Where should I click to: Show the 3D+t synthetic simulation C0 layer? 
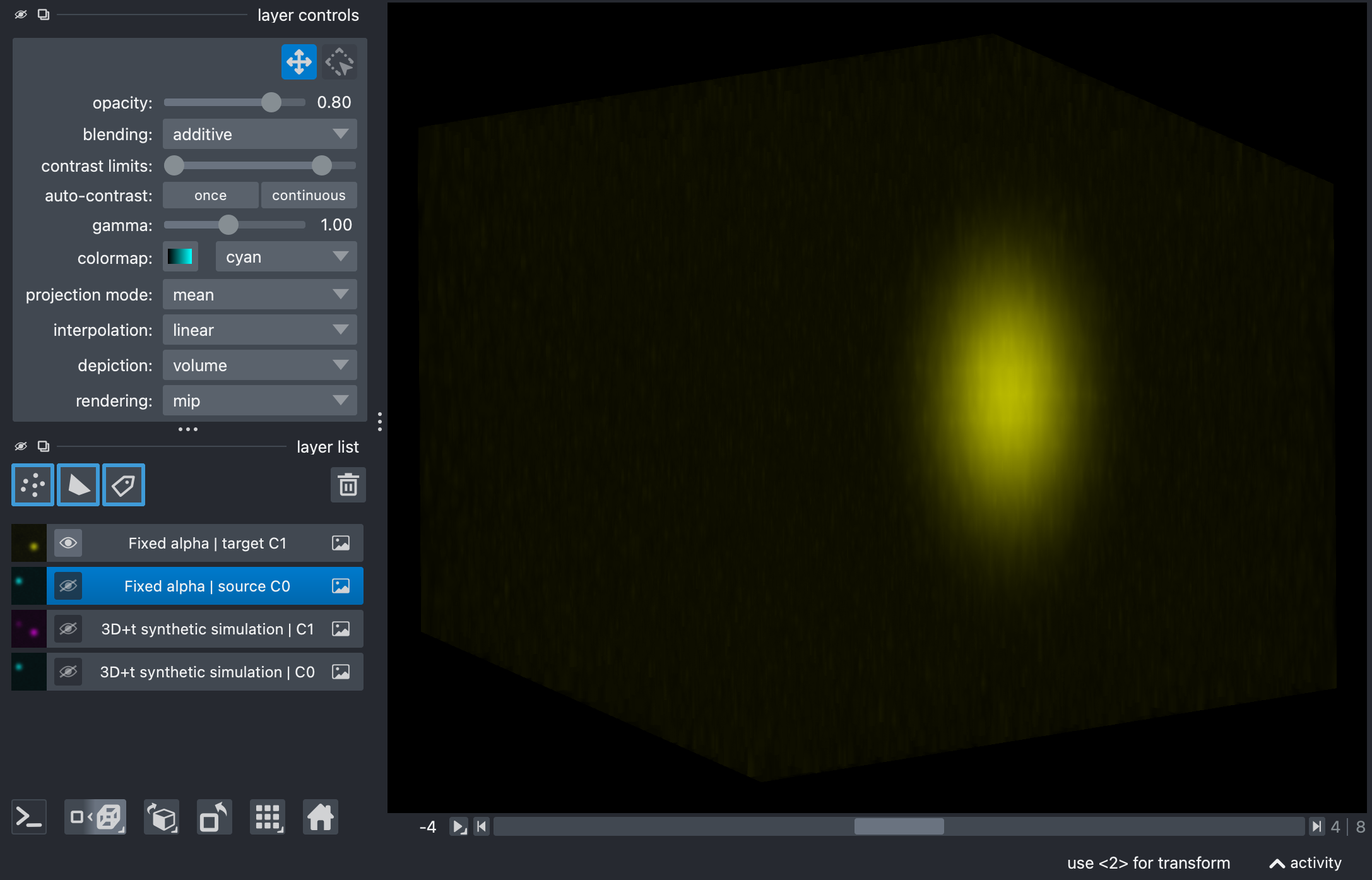(68, 672)
